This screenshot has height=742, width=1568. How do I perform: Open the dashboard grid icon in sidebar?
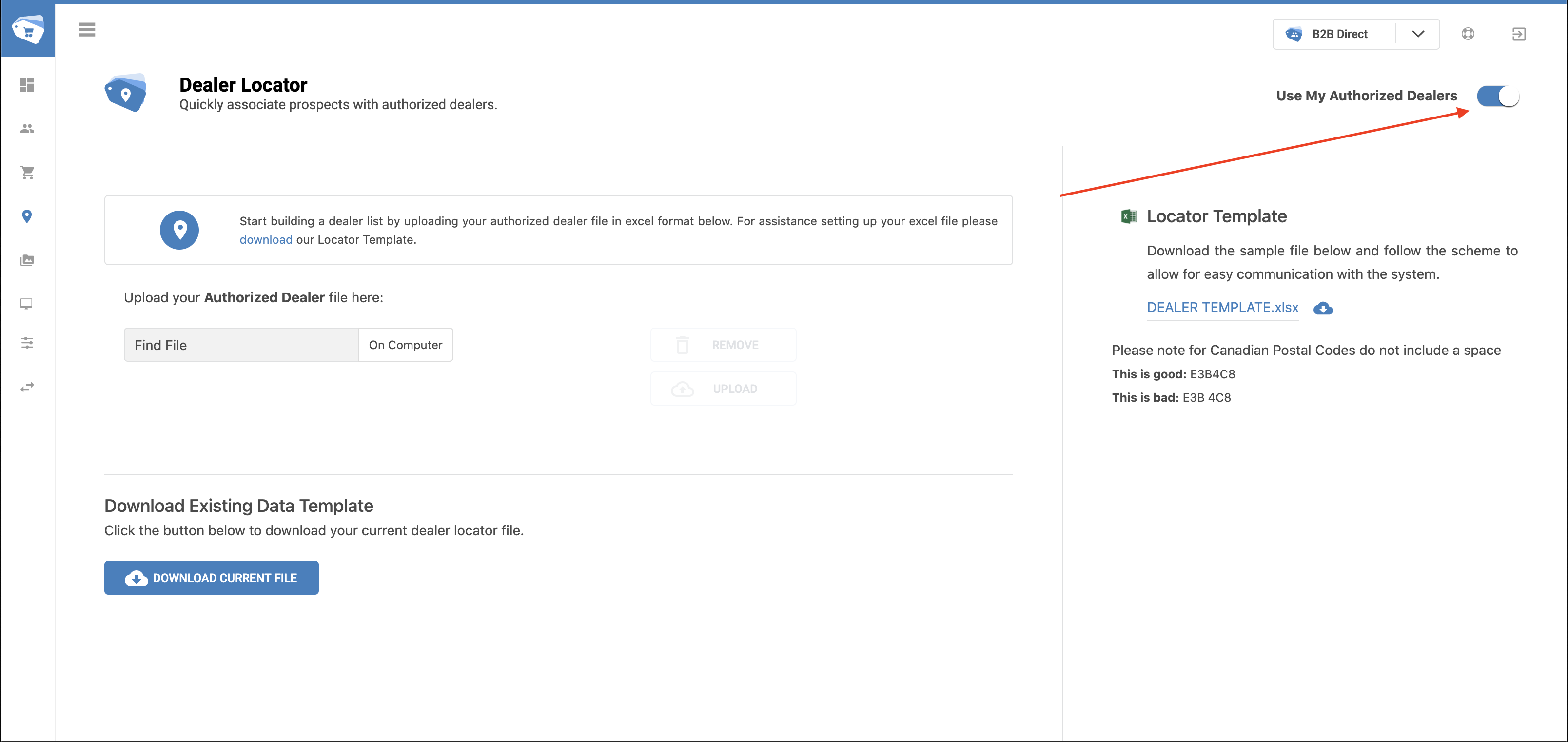tap(27, 85)
